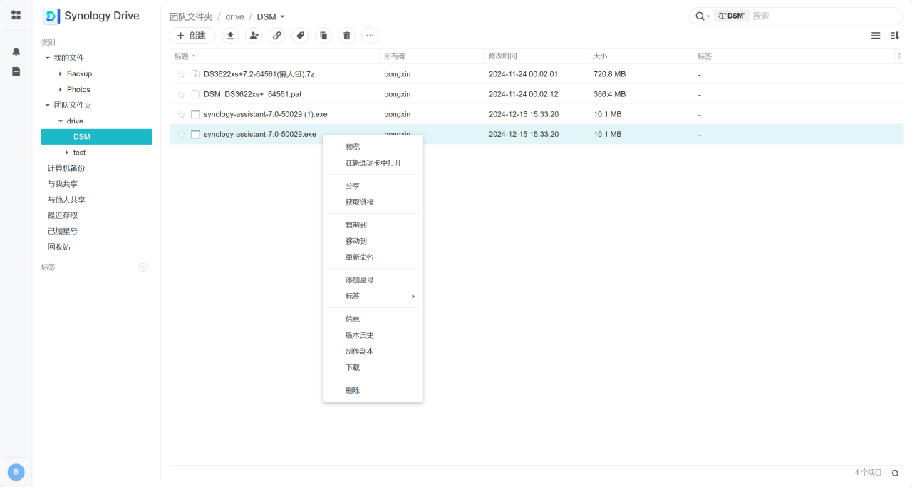Expand the Photos folder tree node
The image size is (913, 487).
(60, 89)
